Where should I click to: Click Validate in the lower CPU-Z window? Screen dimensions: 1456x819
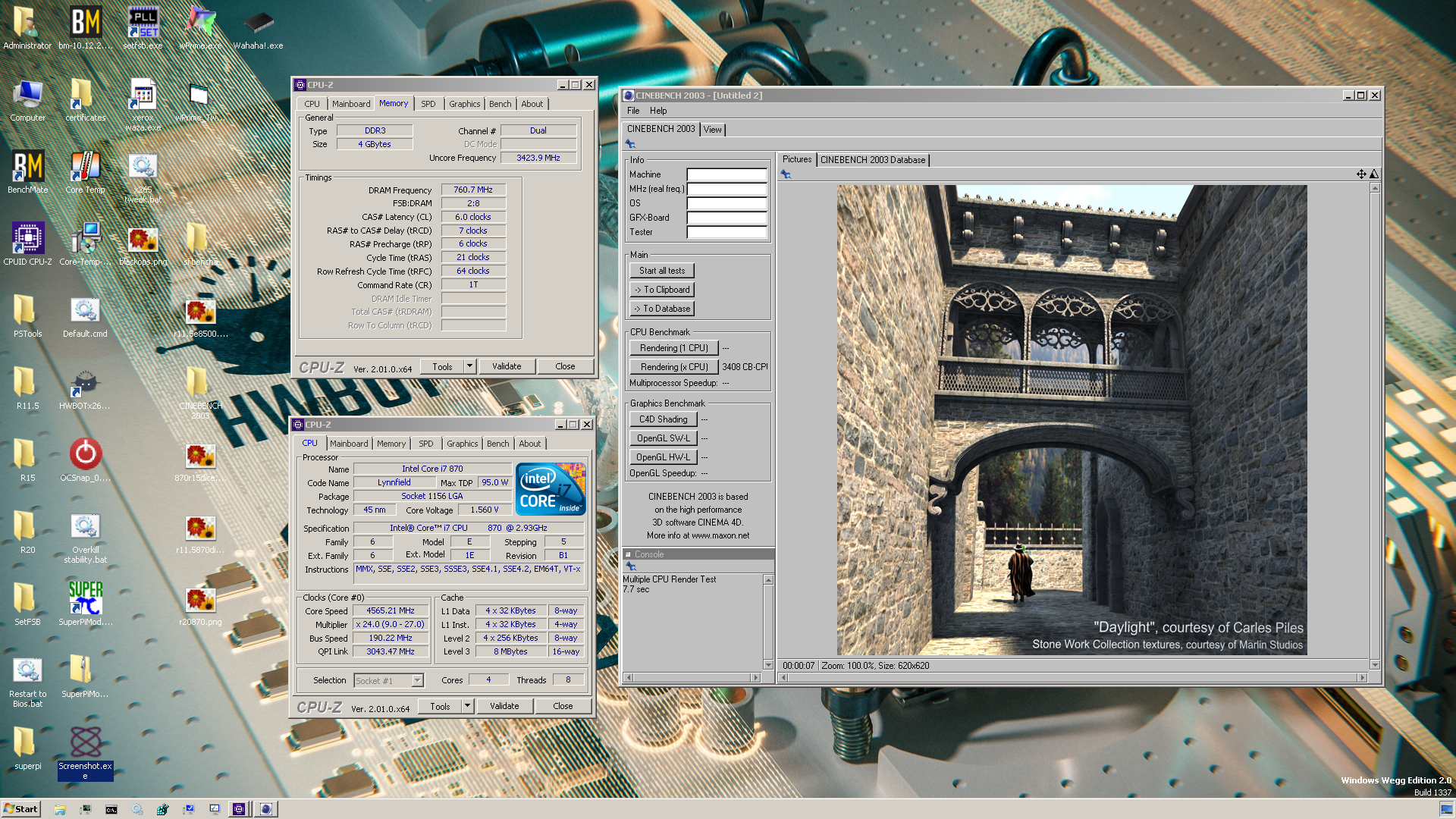pyautogui.click(x=504, y=706)
